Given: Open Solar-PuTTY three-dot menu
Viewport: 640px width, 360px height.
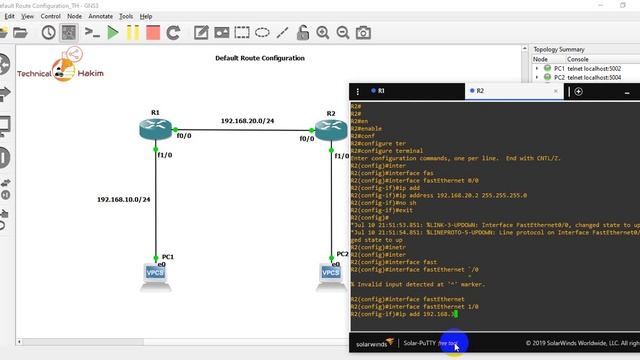Looking at the screenshot, I should click(358, 91).
